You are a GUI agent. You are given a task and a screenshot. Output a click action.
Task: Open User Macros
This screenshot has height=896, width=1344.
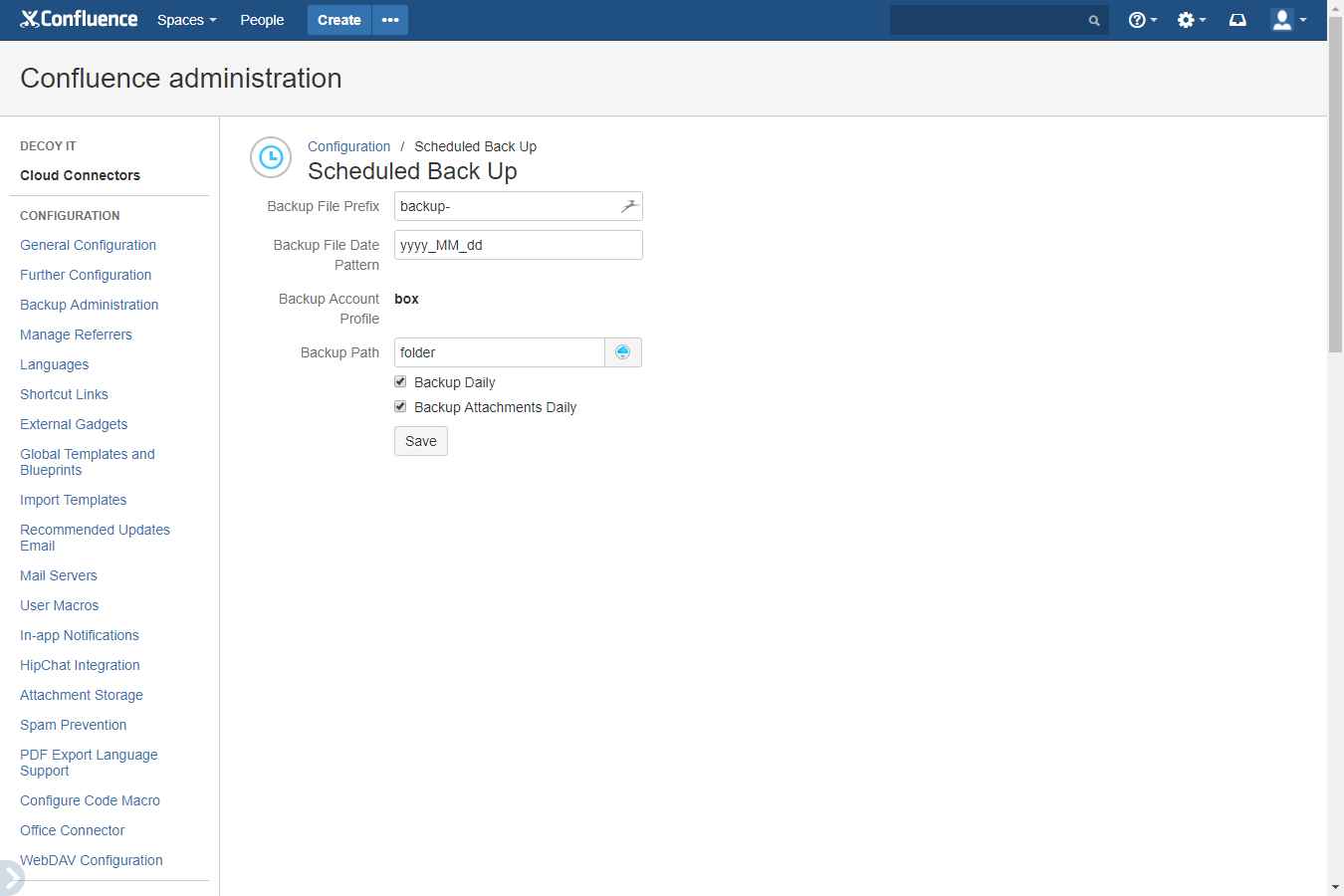(x=59, y=605)
